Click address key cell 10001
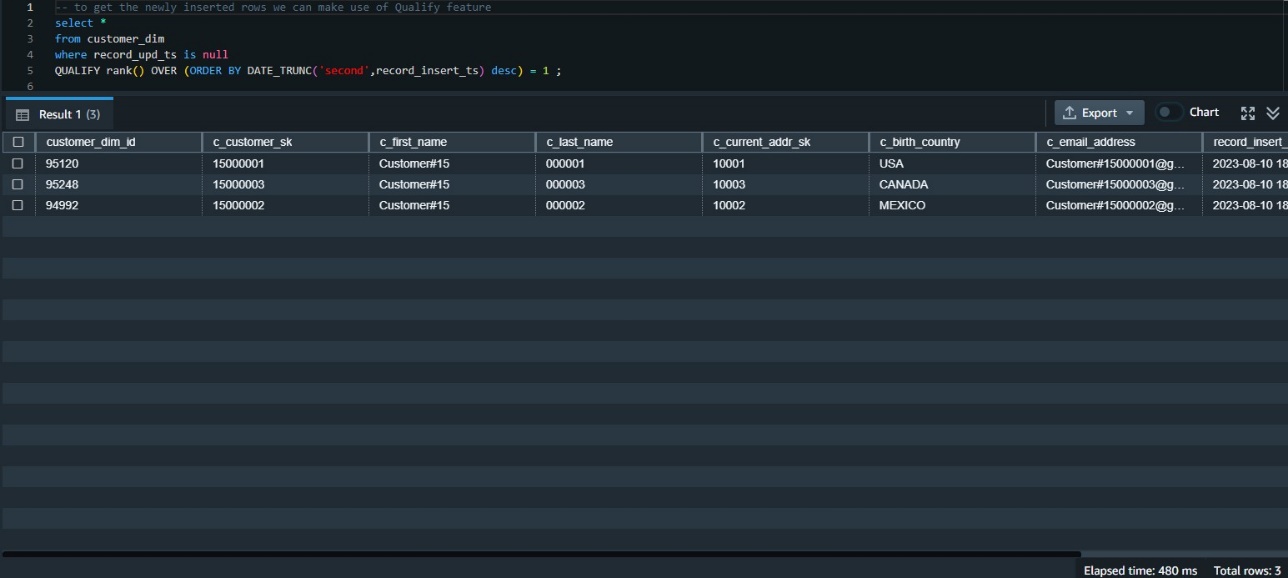Viewport: 1288px width, 578px height. 785,163
